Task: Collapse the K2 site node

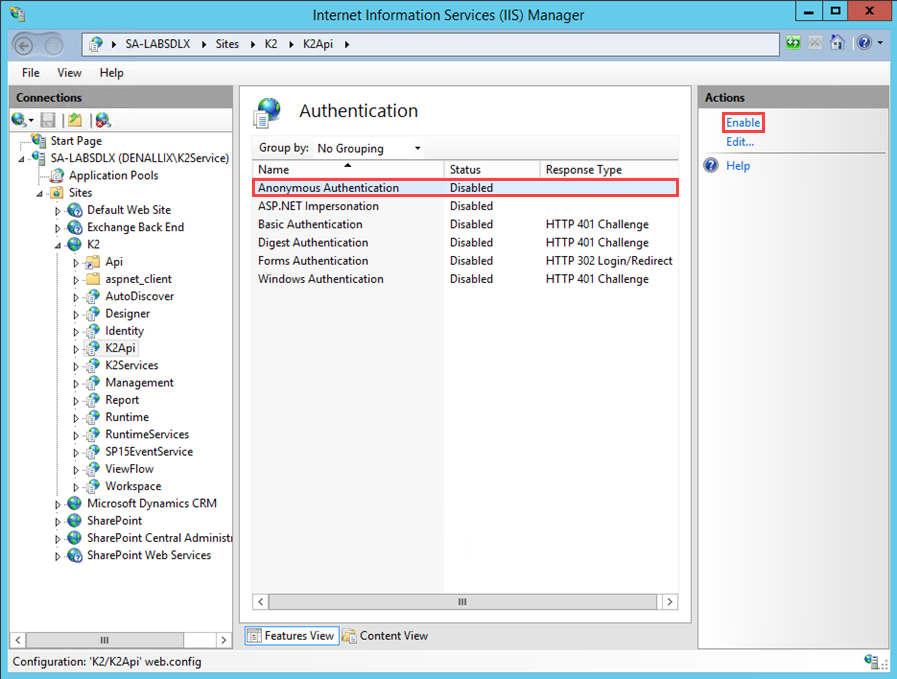Action: point(58,245)
